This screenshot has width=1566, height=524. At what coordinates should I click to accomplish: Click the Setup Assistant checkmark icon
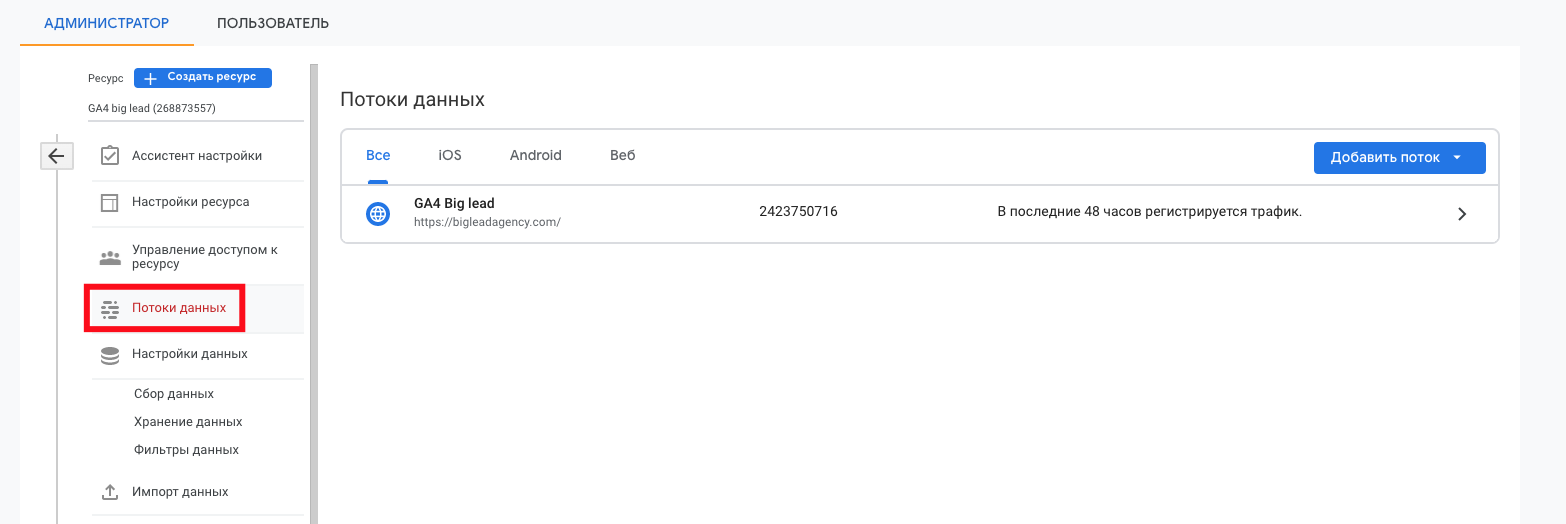coord(110,156)
